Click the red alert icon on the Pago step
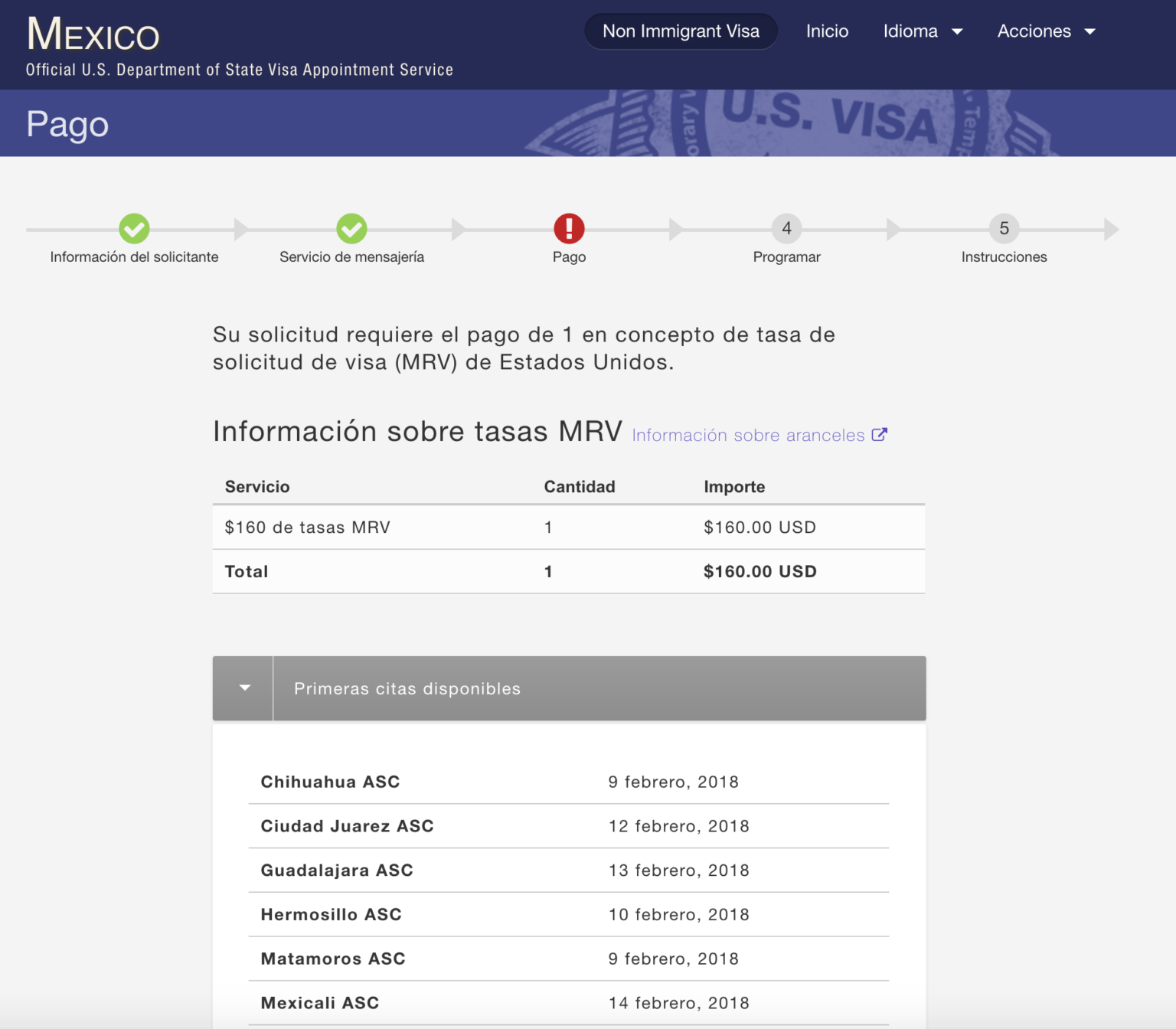 (x=569, y=228)
